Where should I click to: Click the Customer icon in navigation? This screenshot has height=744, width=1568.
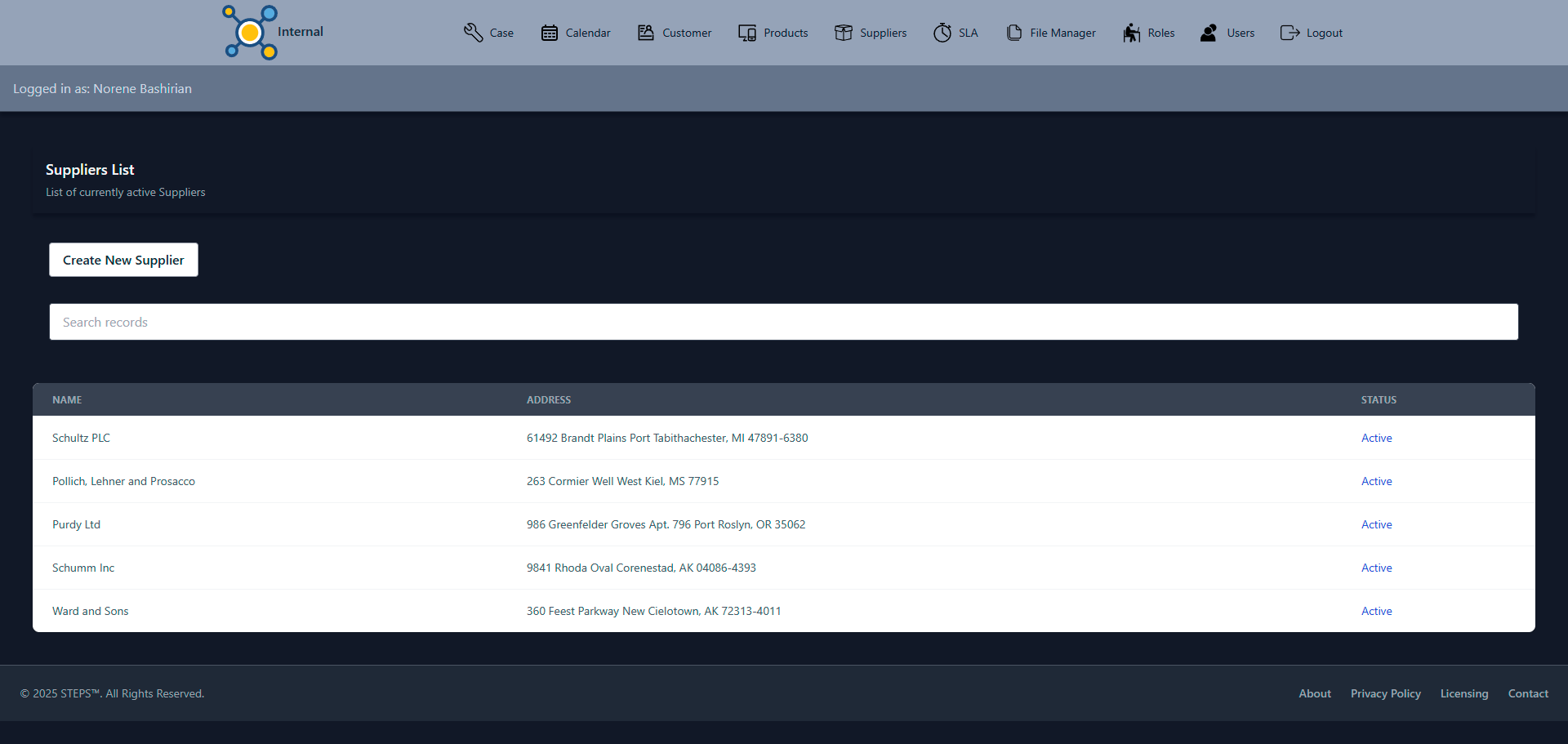coord(646,33)
